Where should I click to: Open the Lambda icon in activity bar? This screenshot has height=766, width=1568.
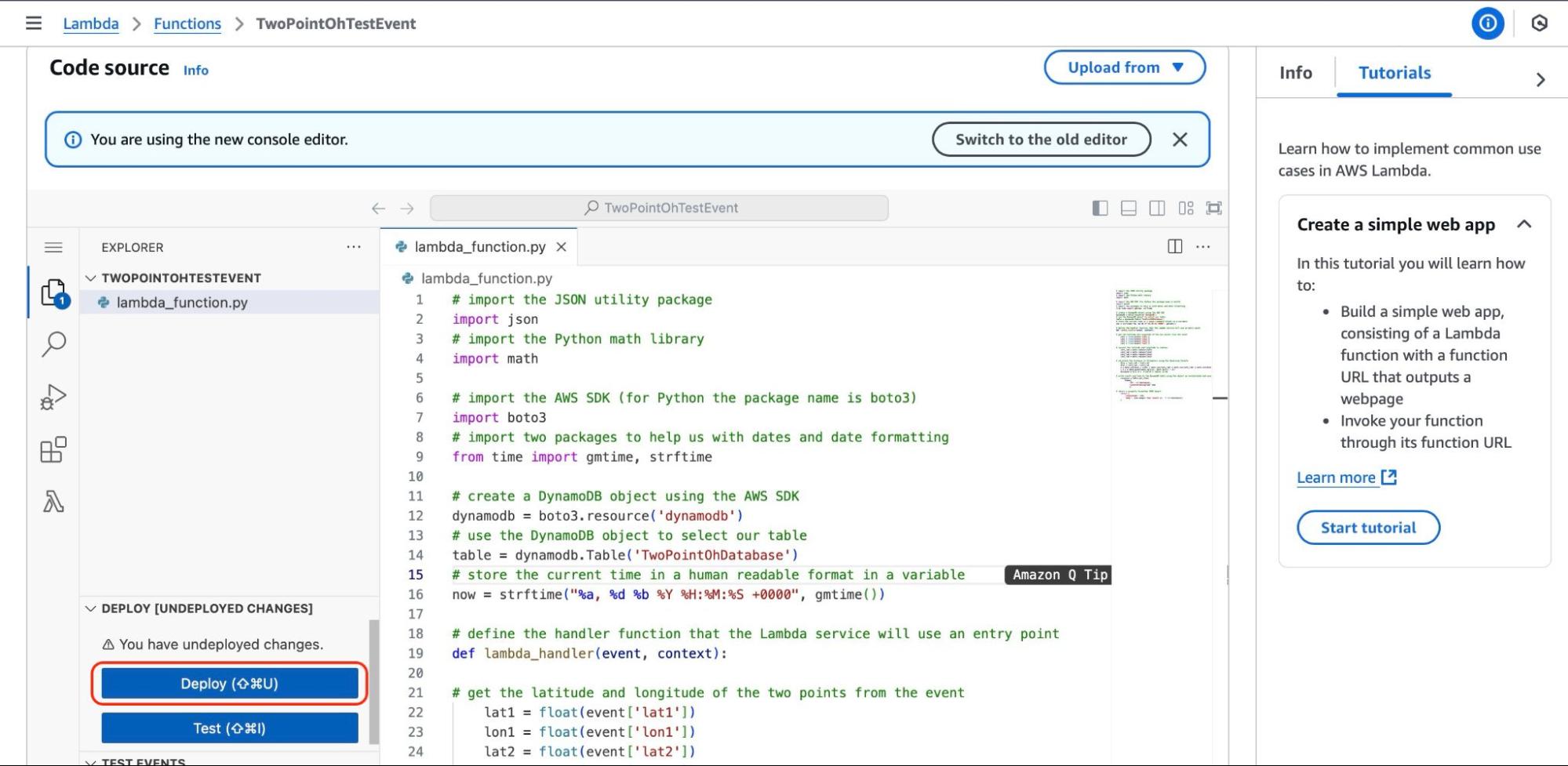(53, 502)
